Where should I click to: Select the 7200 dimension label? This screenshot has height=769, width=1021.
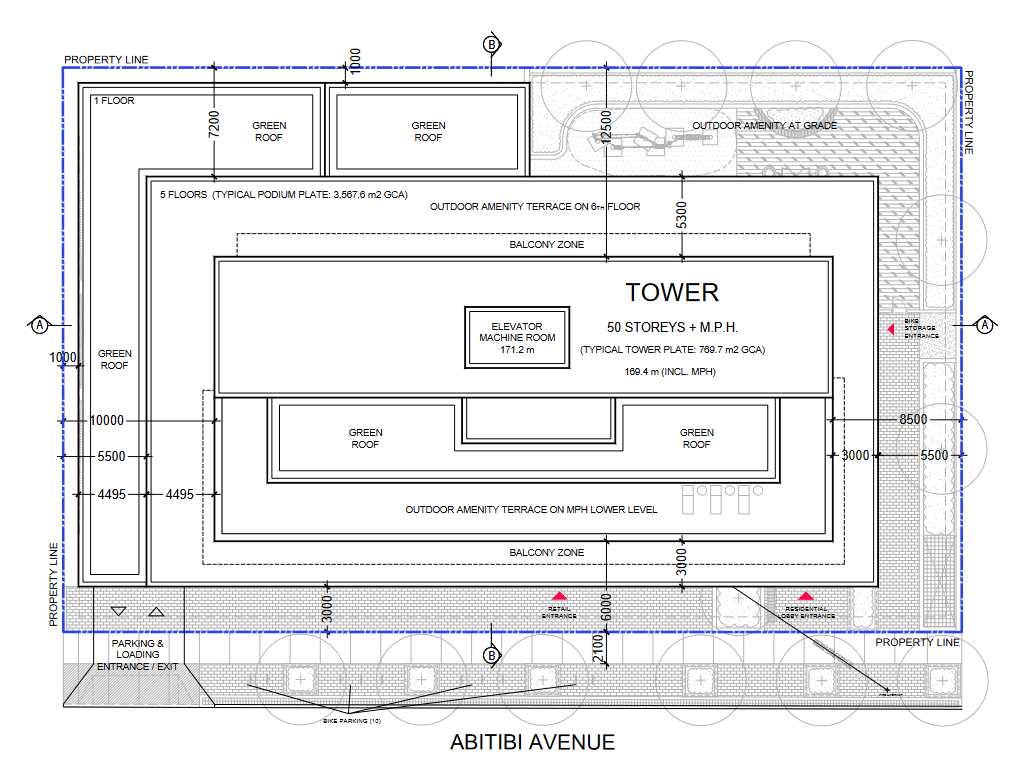[214, 127]
